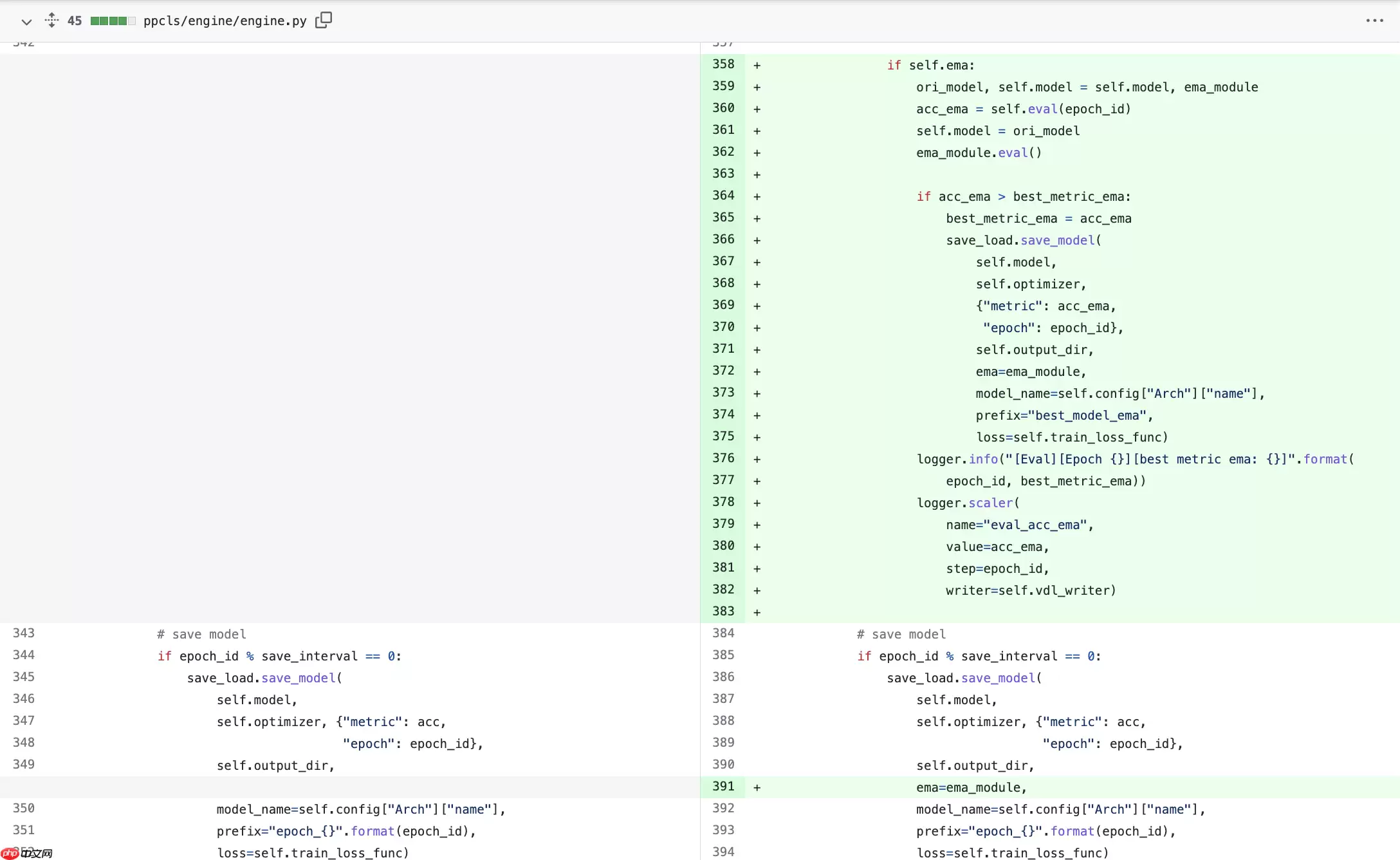This screenshot has width=1400, height=860.
Task: Select right-side line number 364
Action: coord(723,196)
